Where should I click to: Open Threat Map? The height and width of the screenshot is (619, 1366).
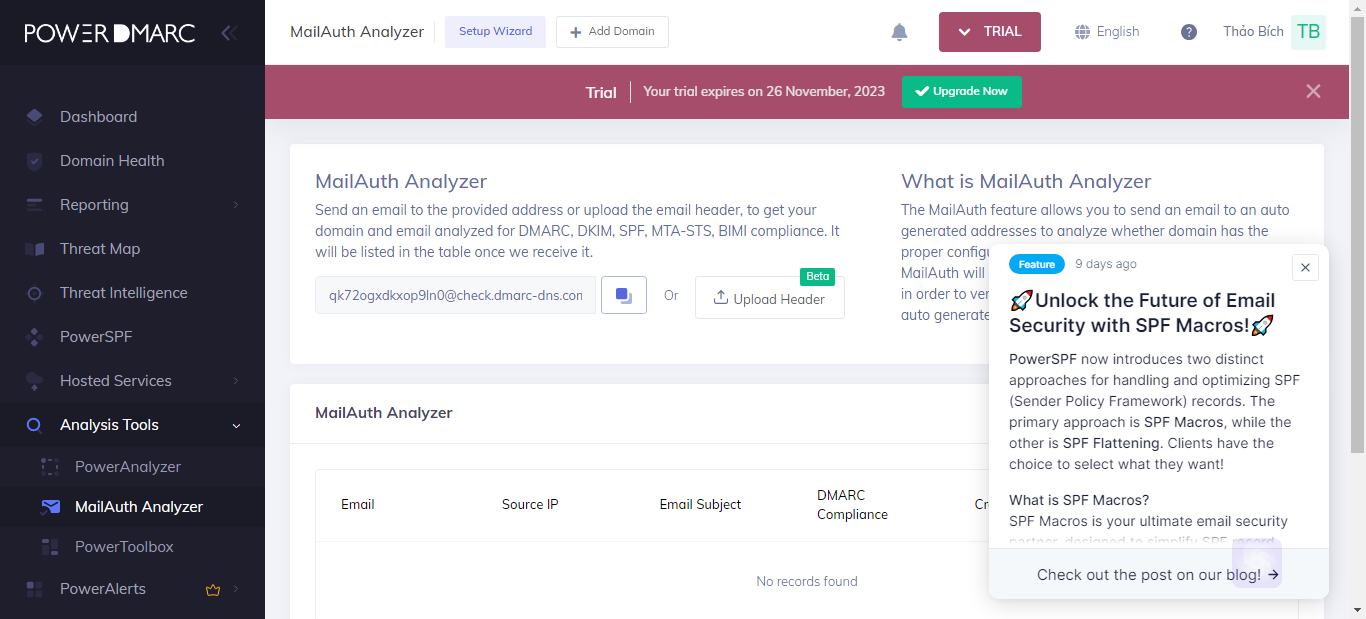click(100, 249)
